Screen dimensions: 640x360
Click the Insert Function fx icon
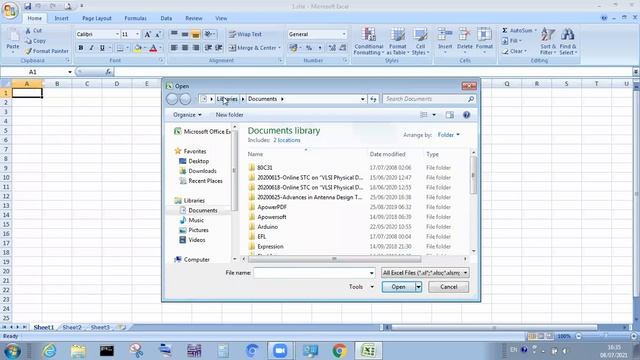[108, 72]
